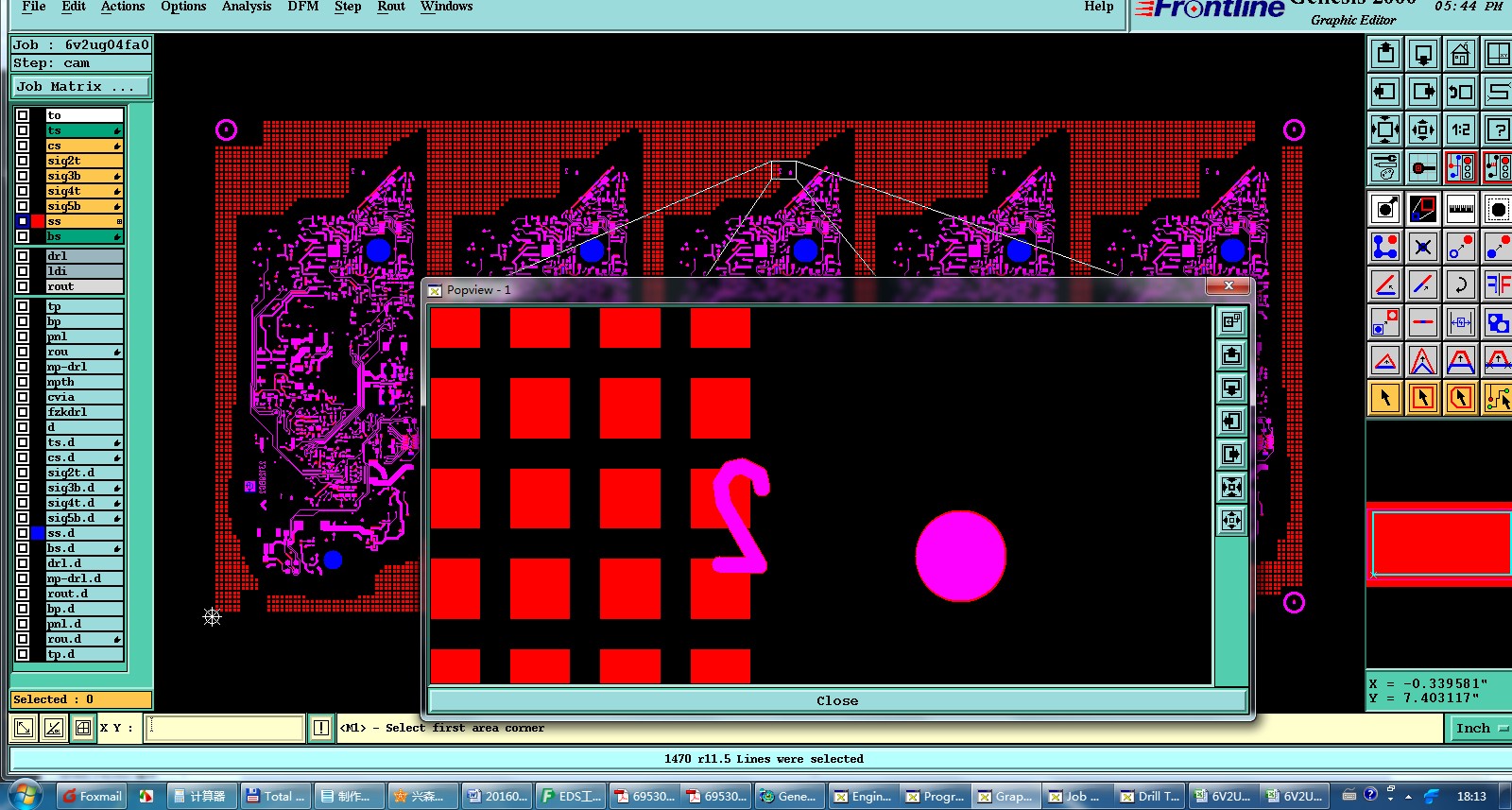Image resolution: width=1512 pixels, height=810 pixels.
Task: Click the rotate curved arrow icon
Action: [1461, 284]
